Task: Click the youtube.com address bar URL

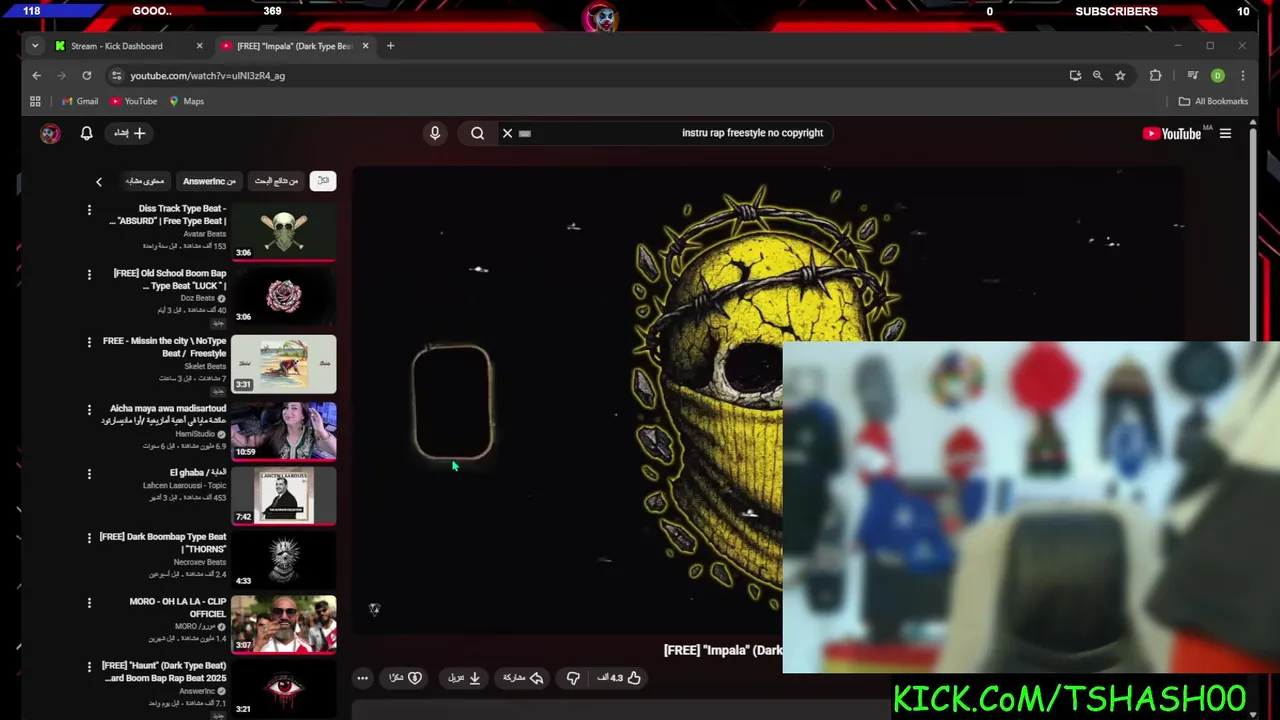Action: pyautogui.click(x=207, y=76)
